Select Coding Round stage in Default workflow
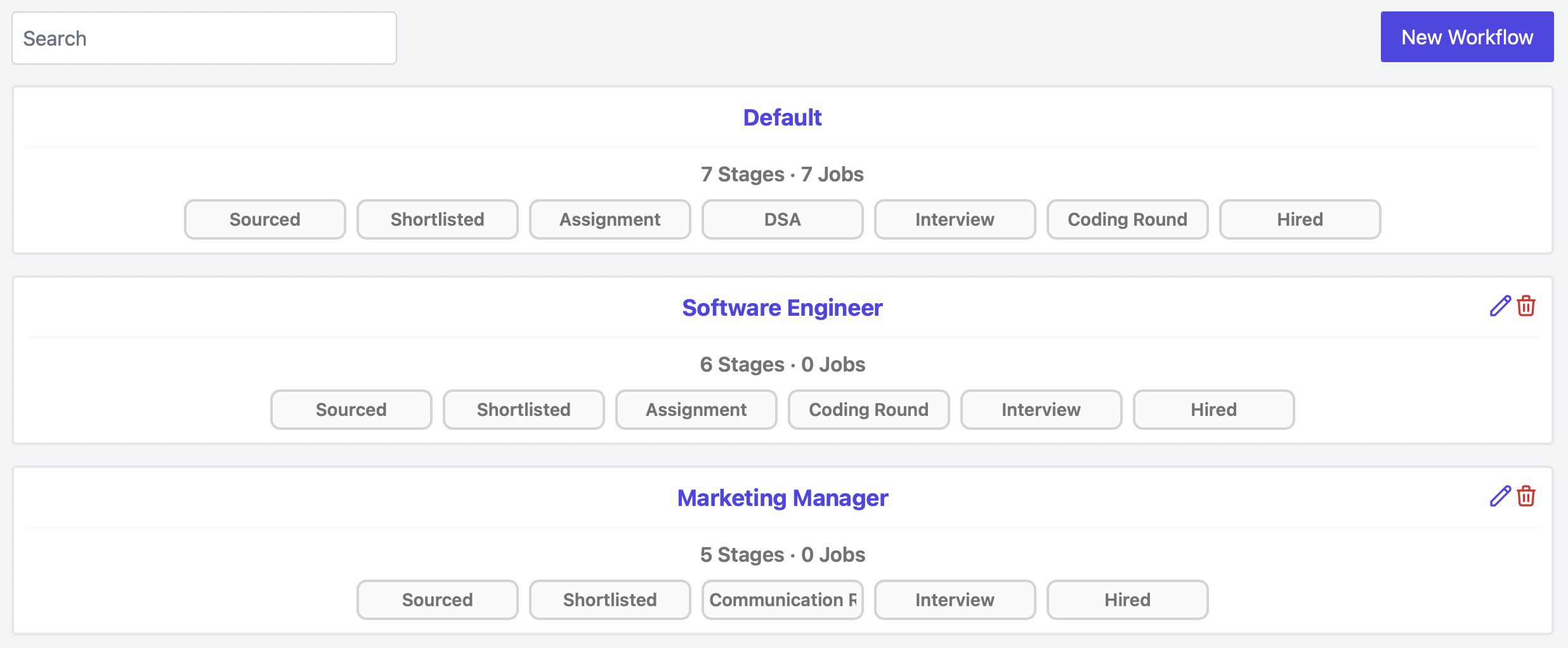Image resolution: width=1568 pixels, height=648 pixels. point(1127,219)
